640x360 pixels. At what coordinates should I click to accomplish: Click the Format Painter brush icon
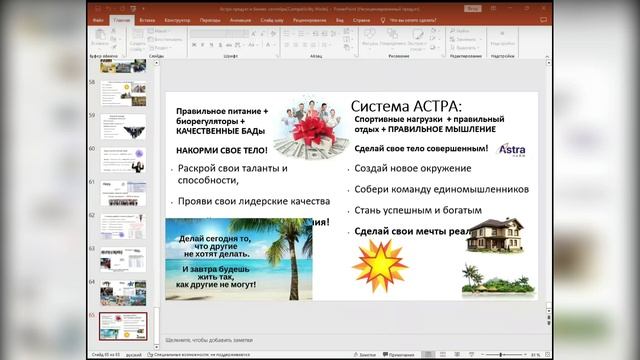[113, 47]
